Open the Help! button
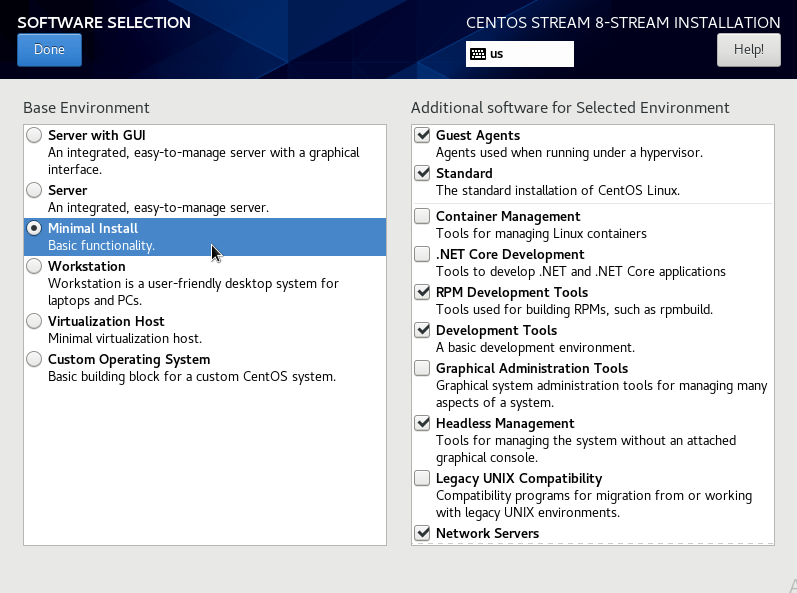Screen dimensions: 797x593 [x=749, y=50]
